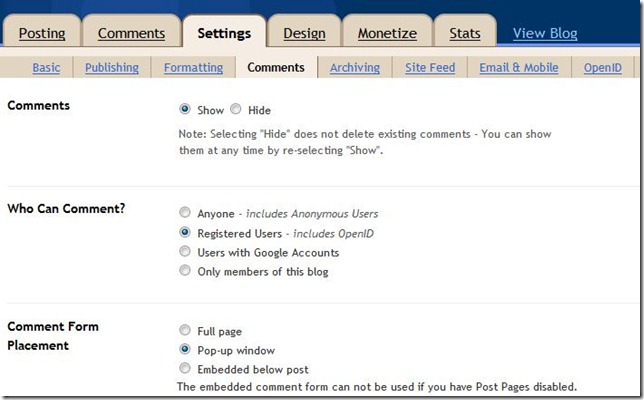Screen dimensions: 644x400
Task: Go to the Monetize tab
Action: [387, 33]
